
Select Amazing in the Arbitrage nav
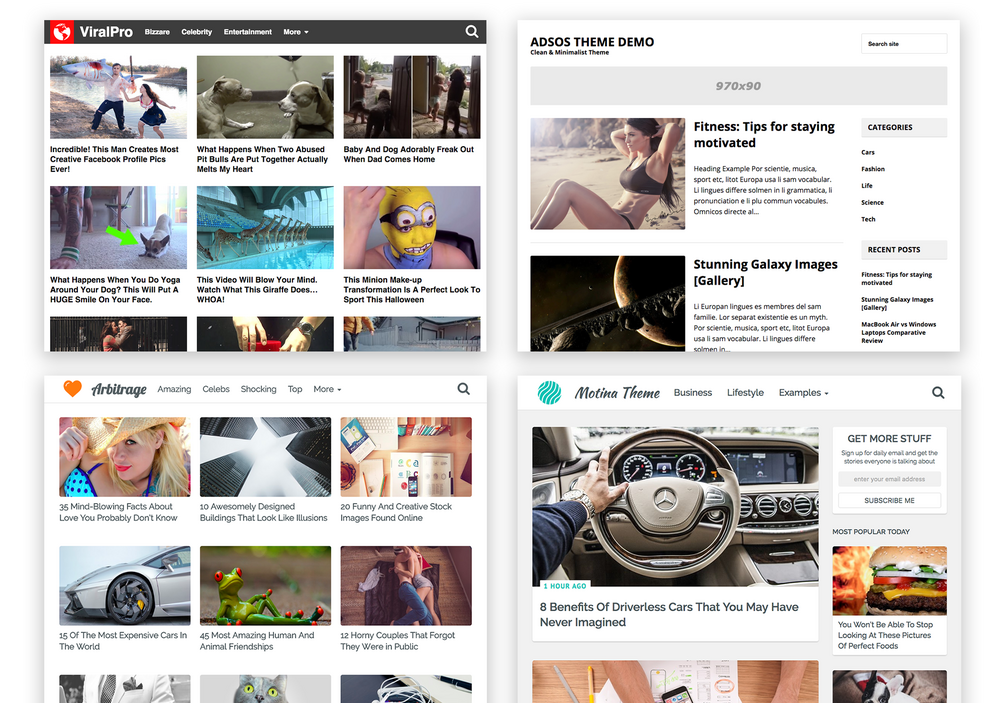click(174, 389)
